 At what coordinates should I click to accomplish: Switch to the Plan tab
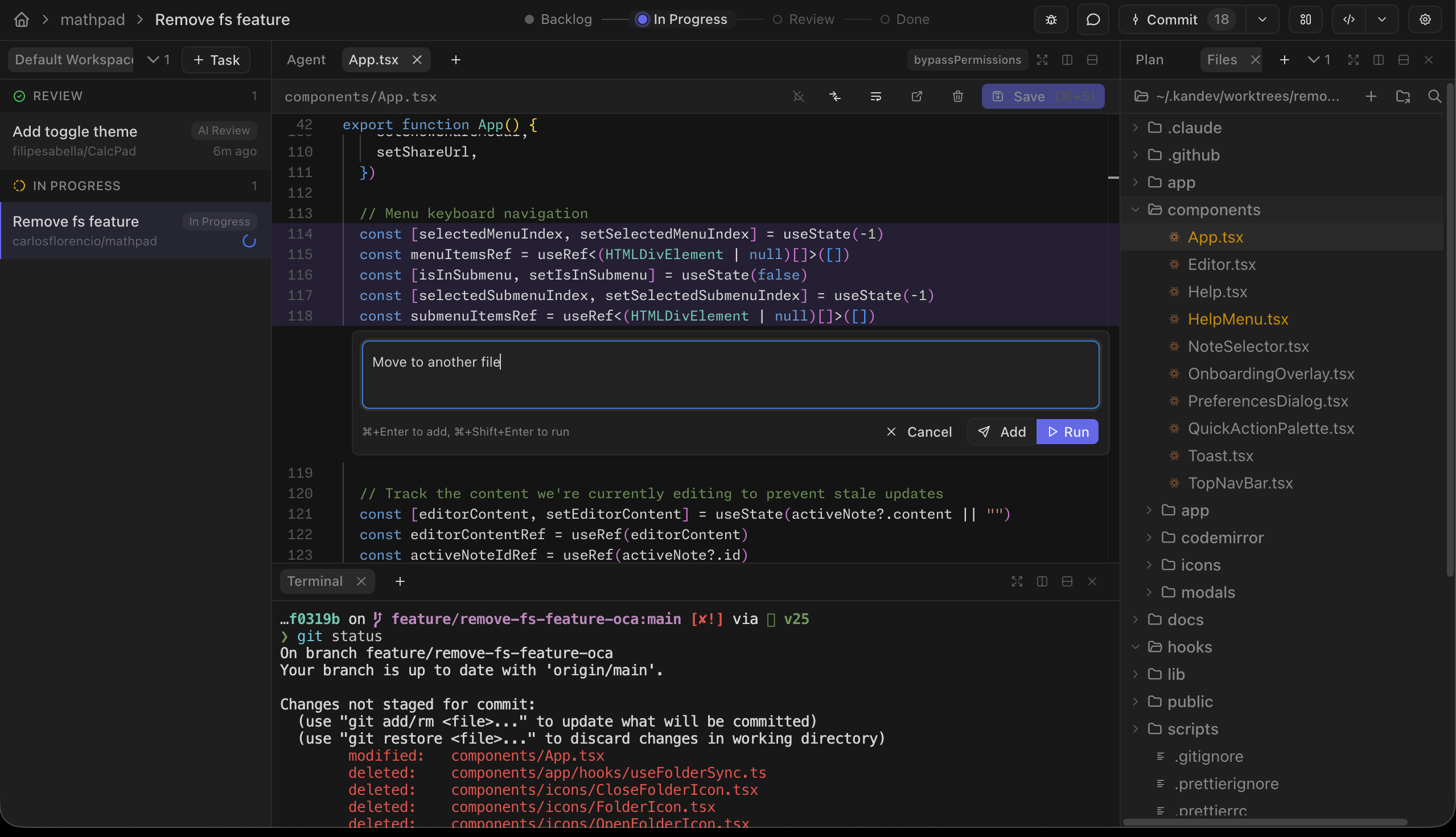[1149, 60]
